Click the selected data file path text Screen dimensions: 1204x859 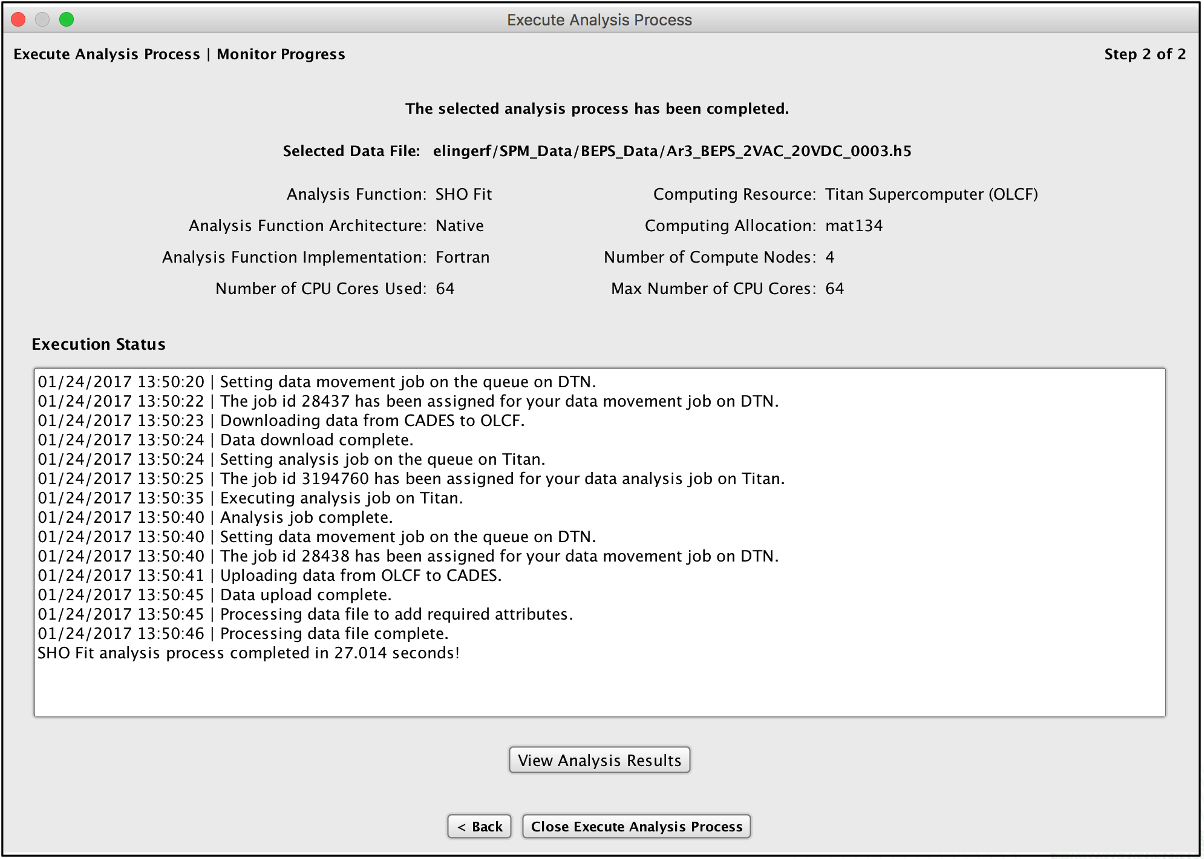click(672, 151)
